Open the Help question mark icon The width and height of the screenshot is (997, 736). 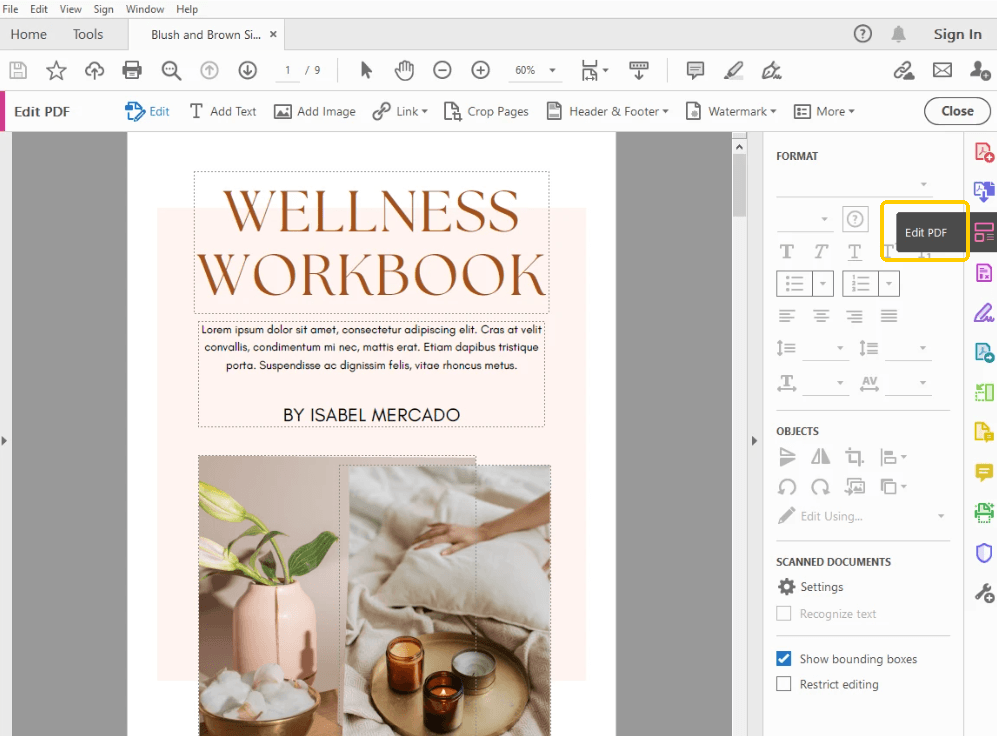click(x=862, y=34)
